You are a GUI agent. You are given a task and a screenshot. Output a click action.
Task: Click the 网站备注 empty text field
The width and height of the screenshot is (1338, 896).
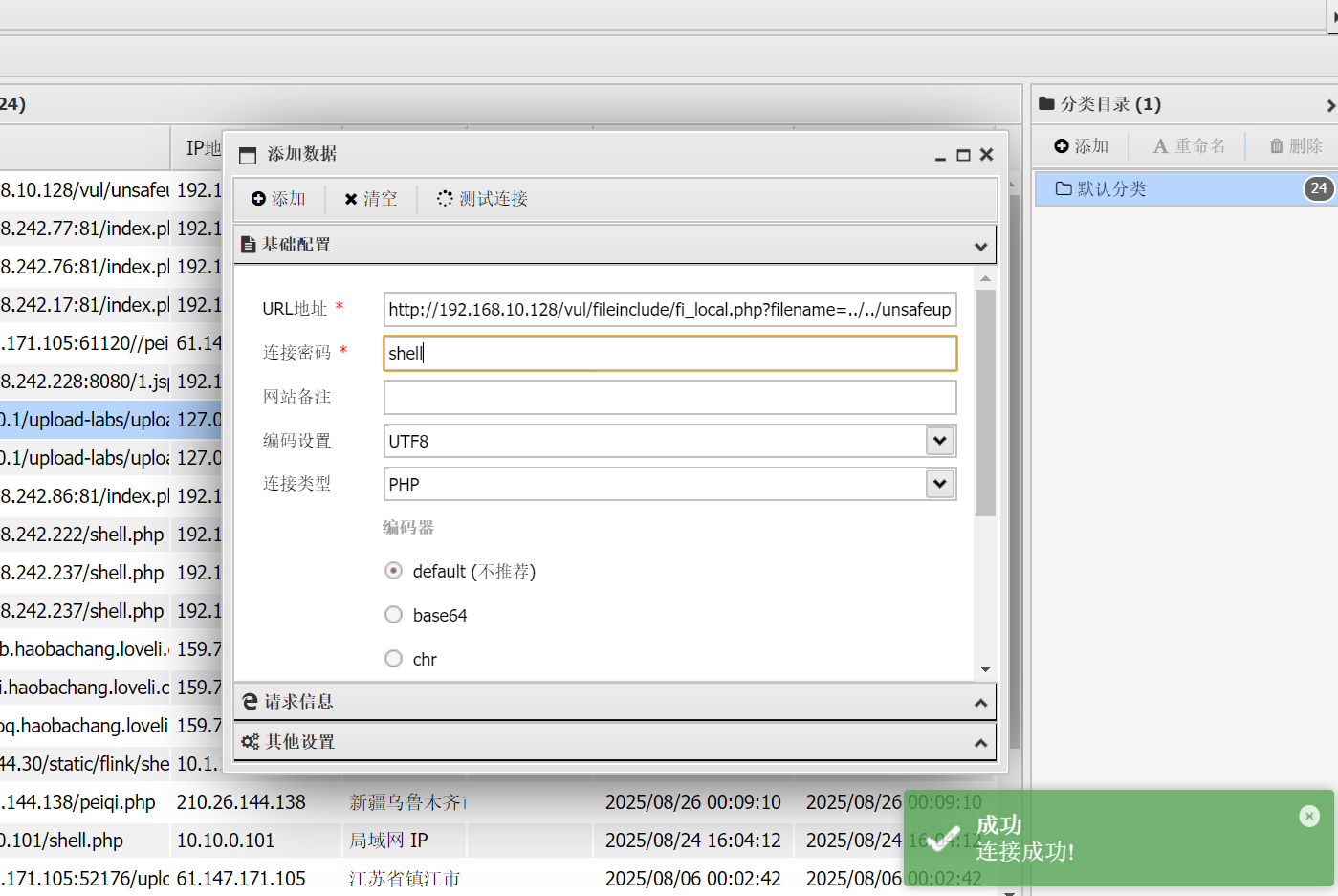tap(669, 397)
